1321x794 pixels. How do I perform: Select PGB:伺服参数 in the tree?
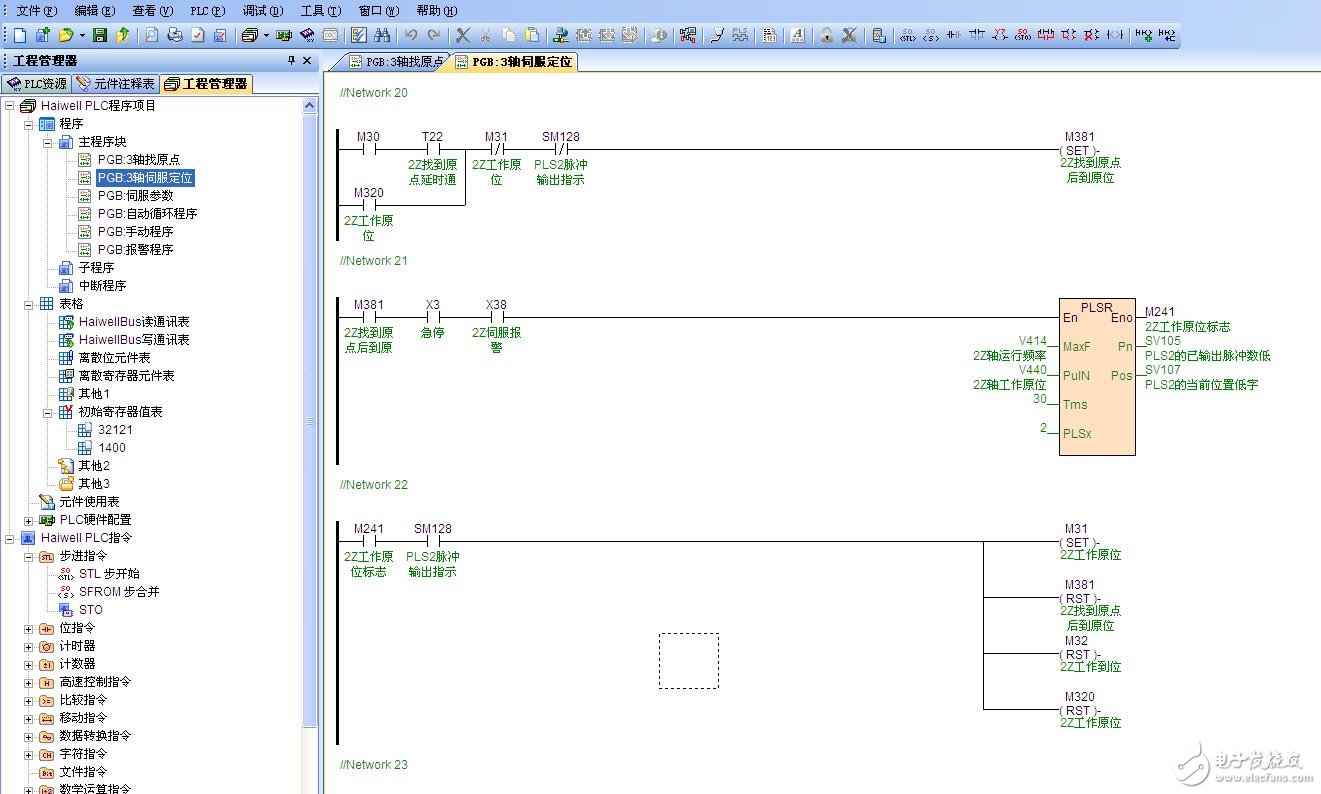(135, 196)
